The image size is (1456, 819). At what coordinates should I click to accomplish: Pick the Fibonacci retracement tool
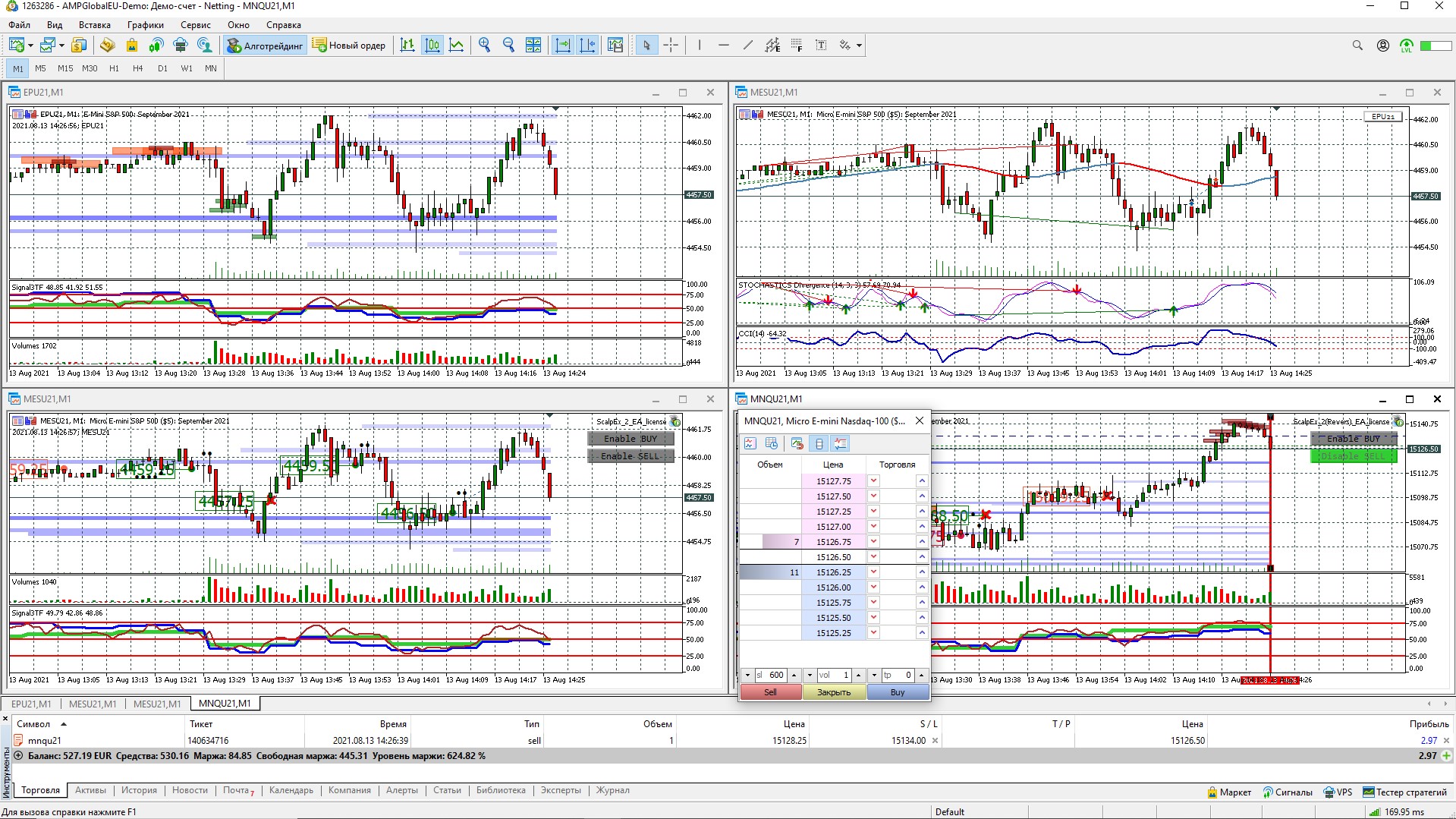(x=797, y=46)
